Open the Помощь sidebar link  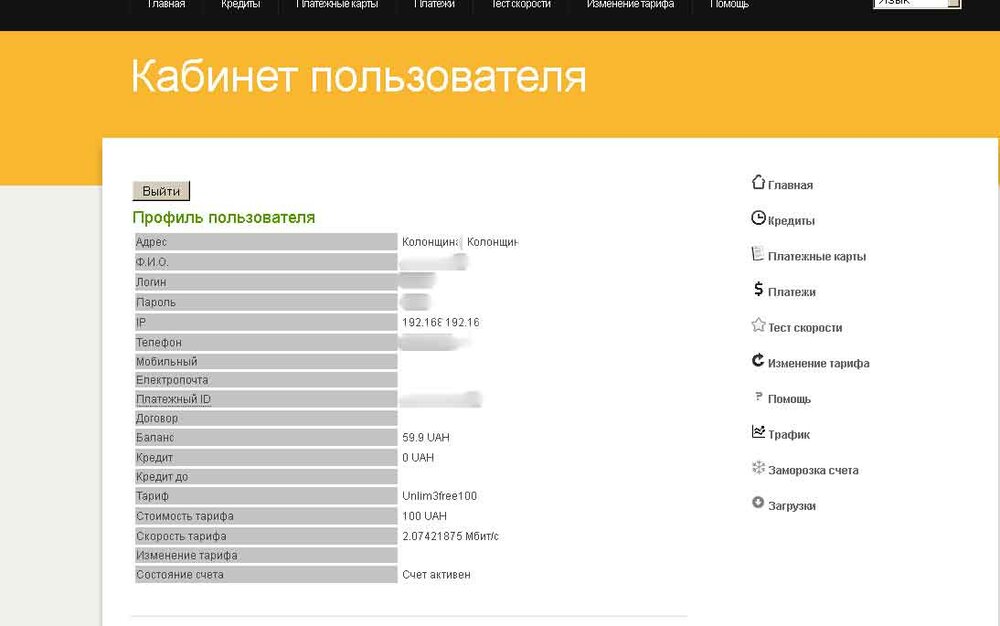(x=790, y=400)
